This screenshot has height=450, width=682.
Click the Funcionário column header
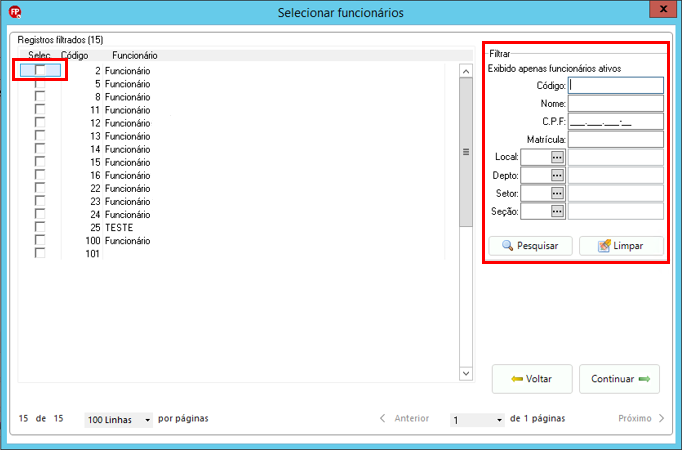point(135,55)
